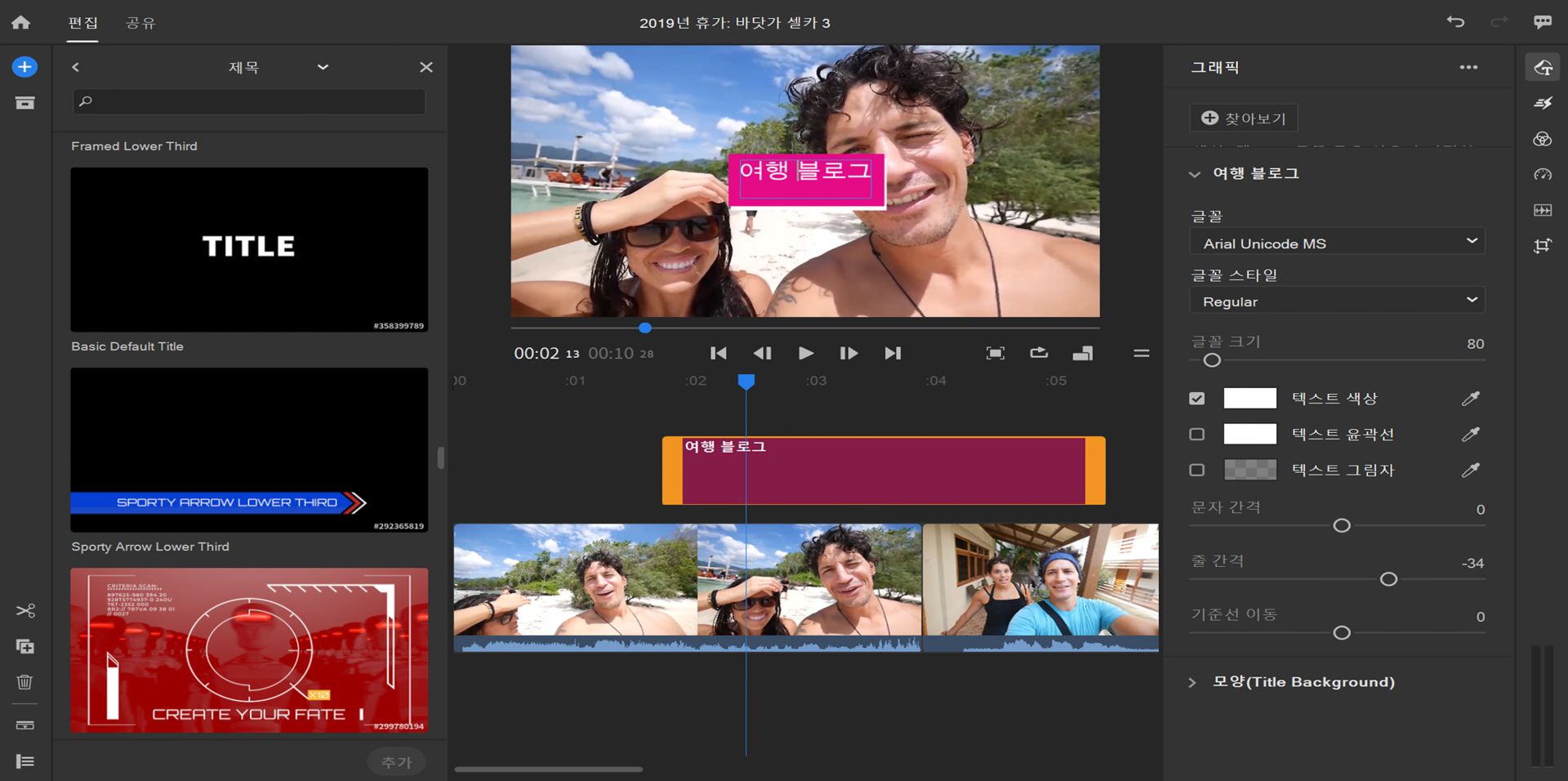
Task: Open the Speed panel icon
Action: 1543,174
